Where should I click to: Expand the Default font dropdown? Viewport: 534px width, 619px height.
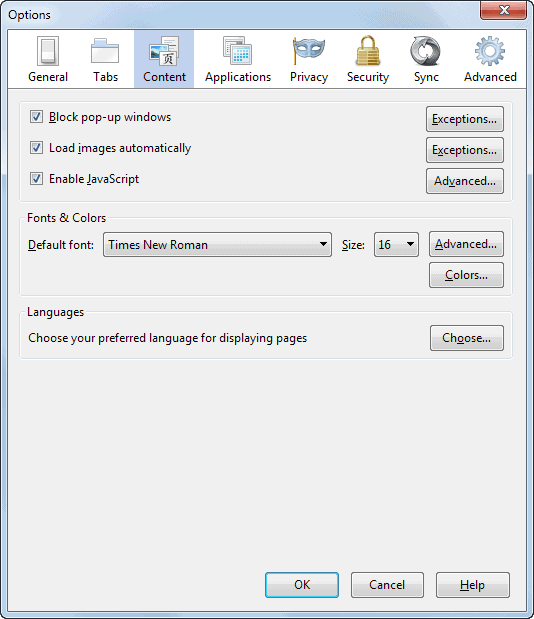click(x=217, y=244)
